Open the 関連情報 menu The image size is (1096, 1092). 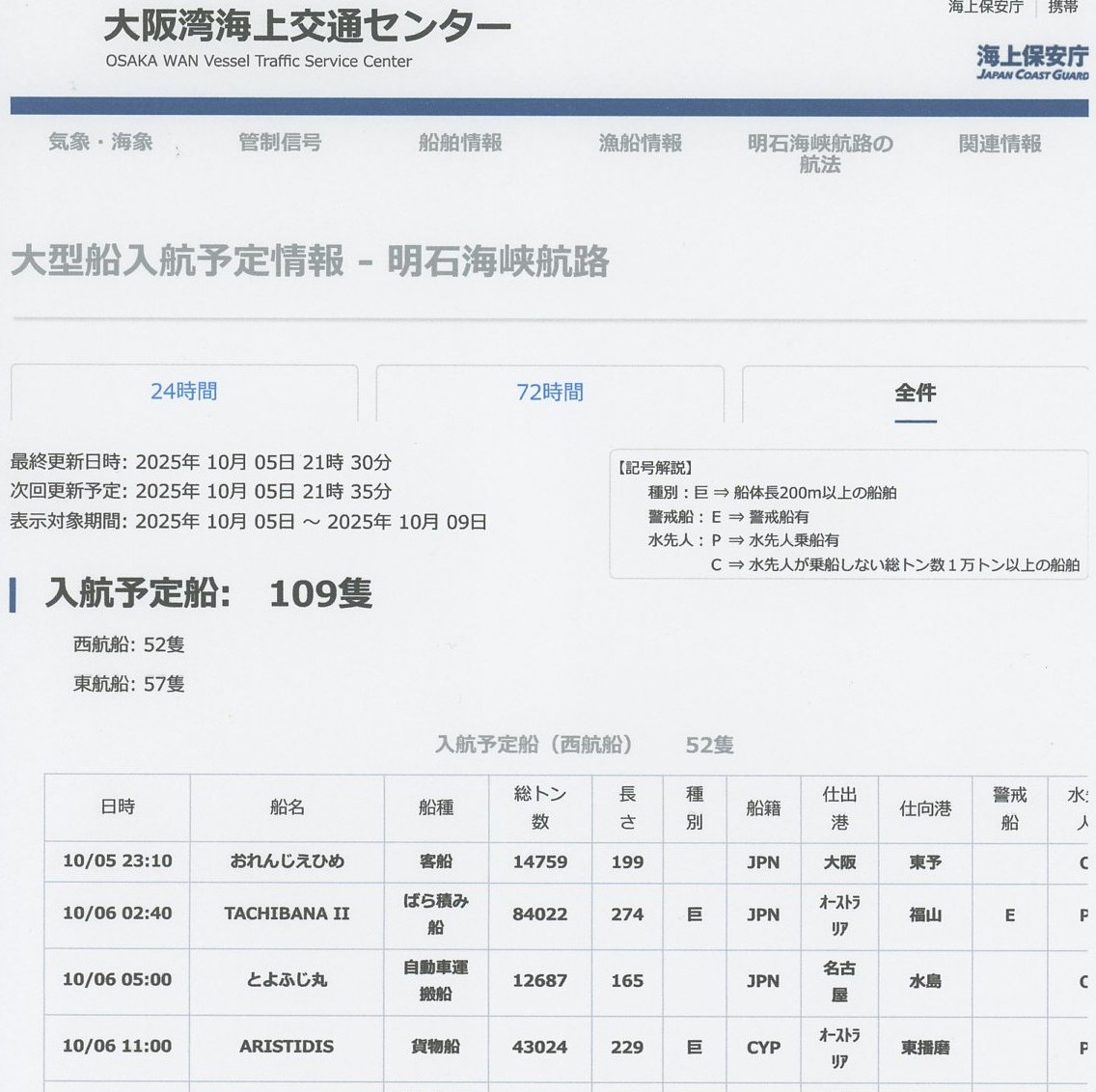click(1000, 144)
